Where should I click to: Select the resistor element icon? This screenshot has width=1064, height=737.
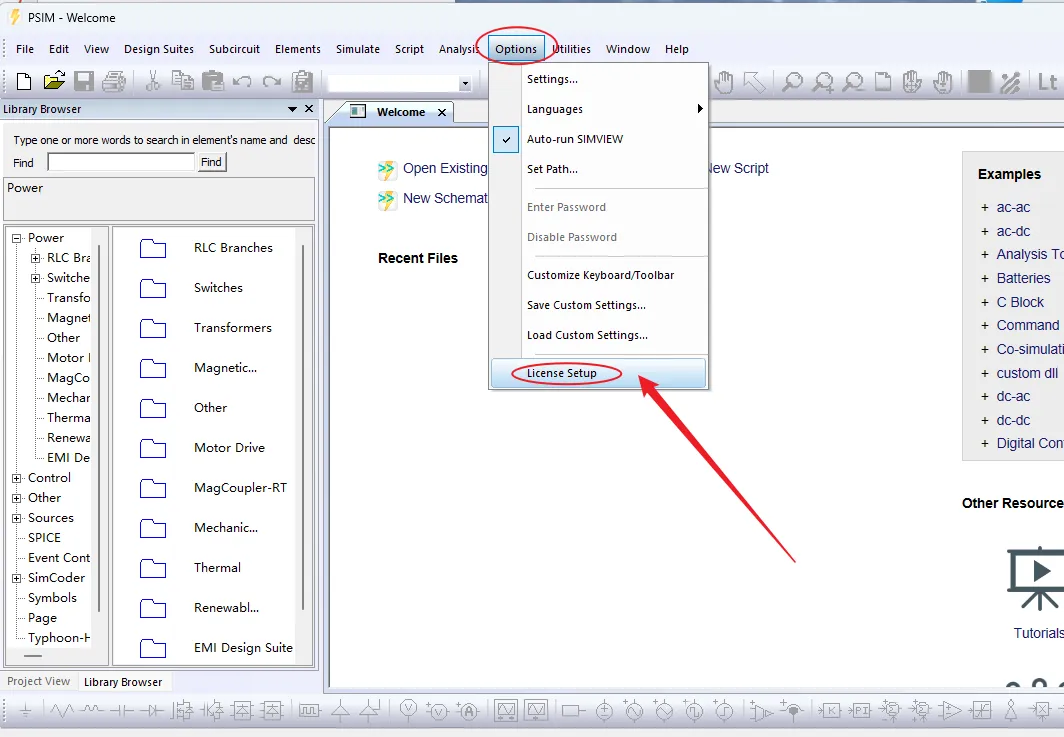point(62,711)
